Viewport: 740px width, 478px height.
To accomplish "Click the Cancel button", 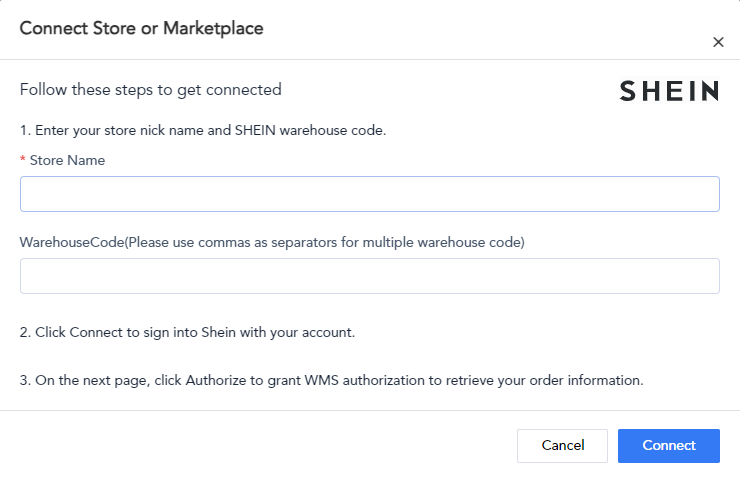I will click(x=562, y=445).
